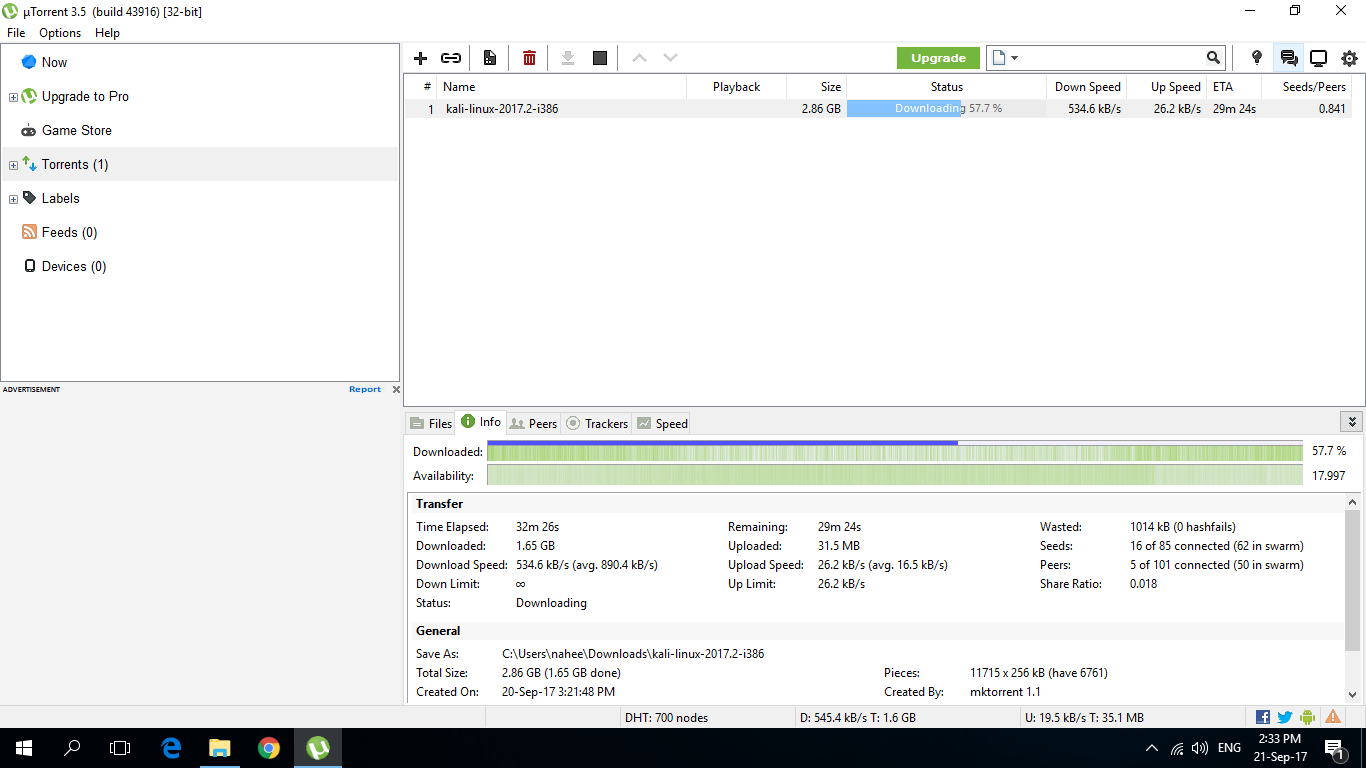Click the Info pane vertical scrollbar
This screenshot has width=1366, height=768.
(1352, 598)
